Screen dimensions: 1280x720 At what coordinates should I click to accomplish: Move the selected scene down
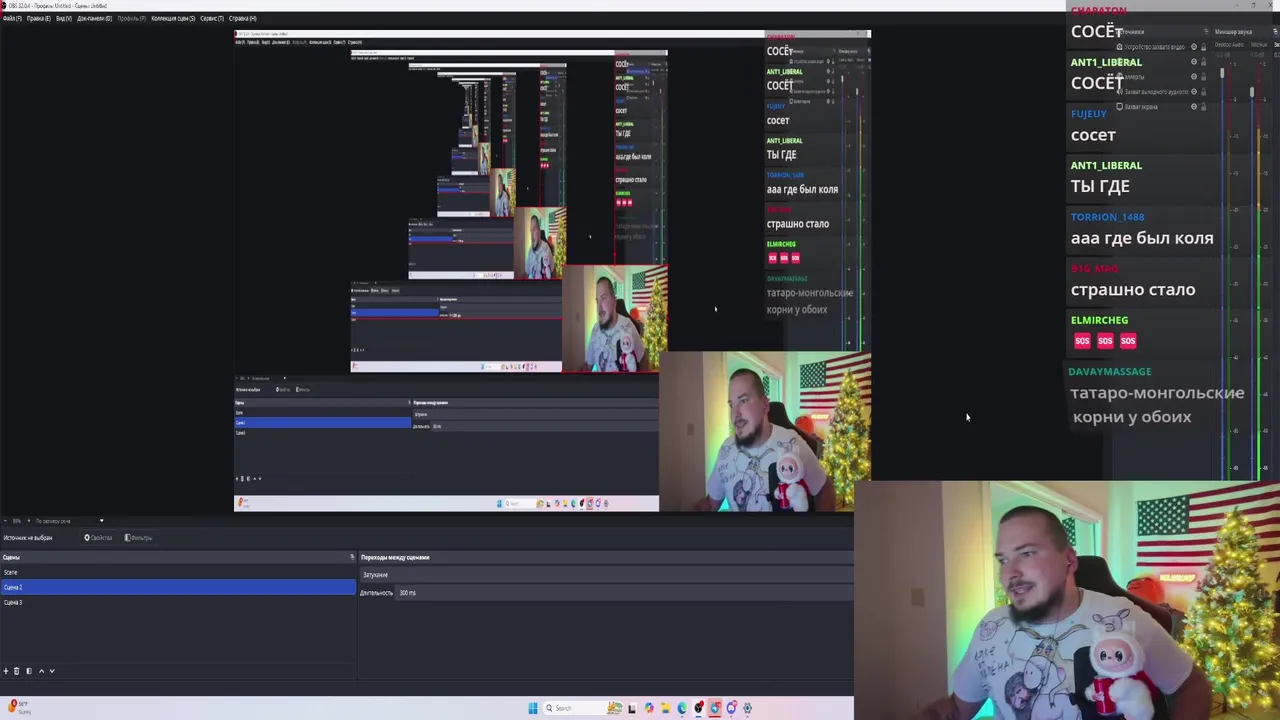tap(52, 671)
